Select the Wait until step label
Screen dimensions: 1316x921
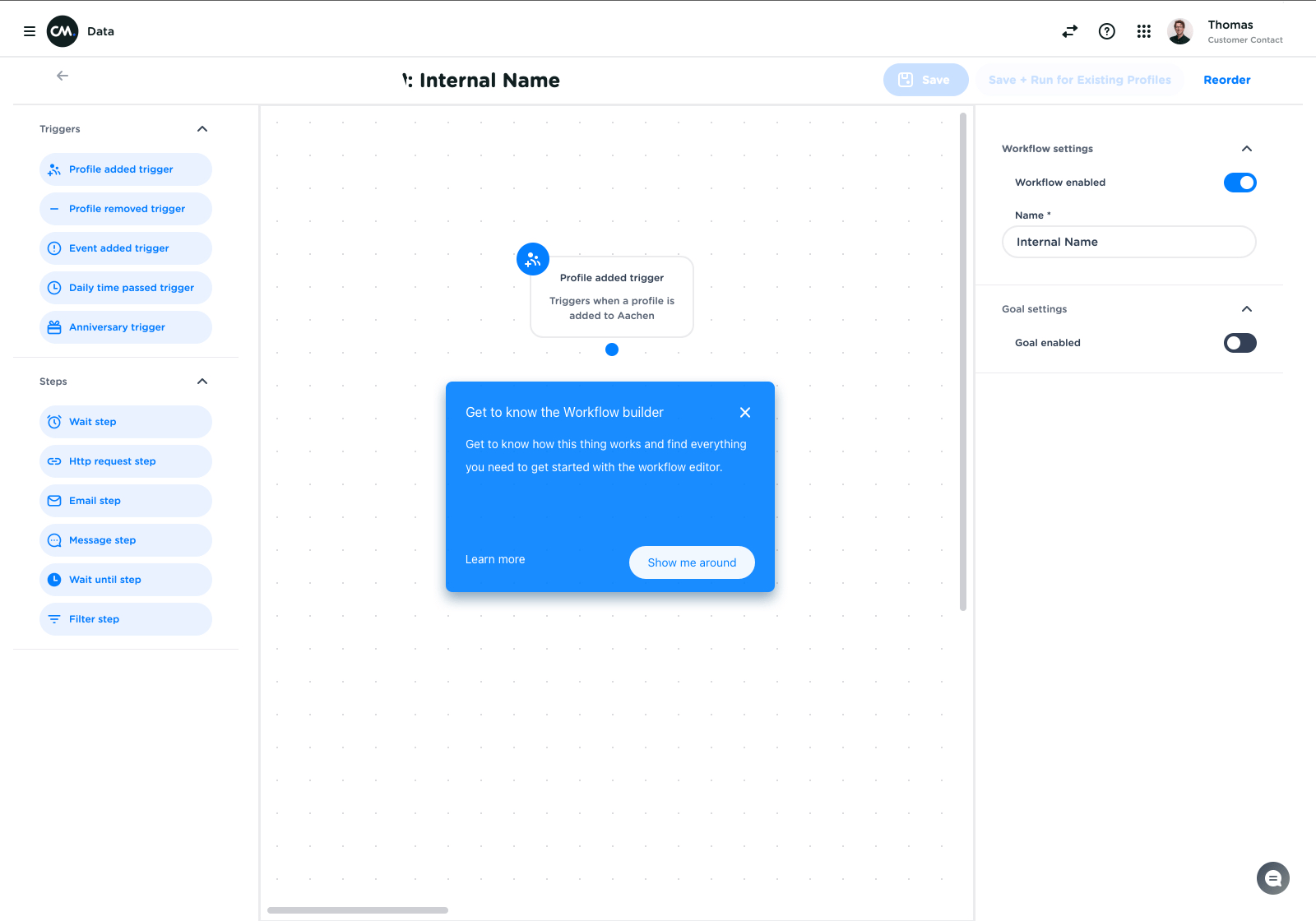click(x=105, y=580)
